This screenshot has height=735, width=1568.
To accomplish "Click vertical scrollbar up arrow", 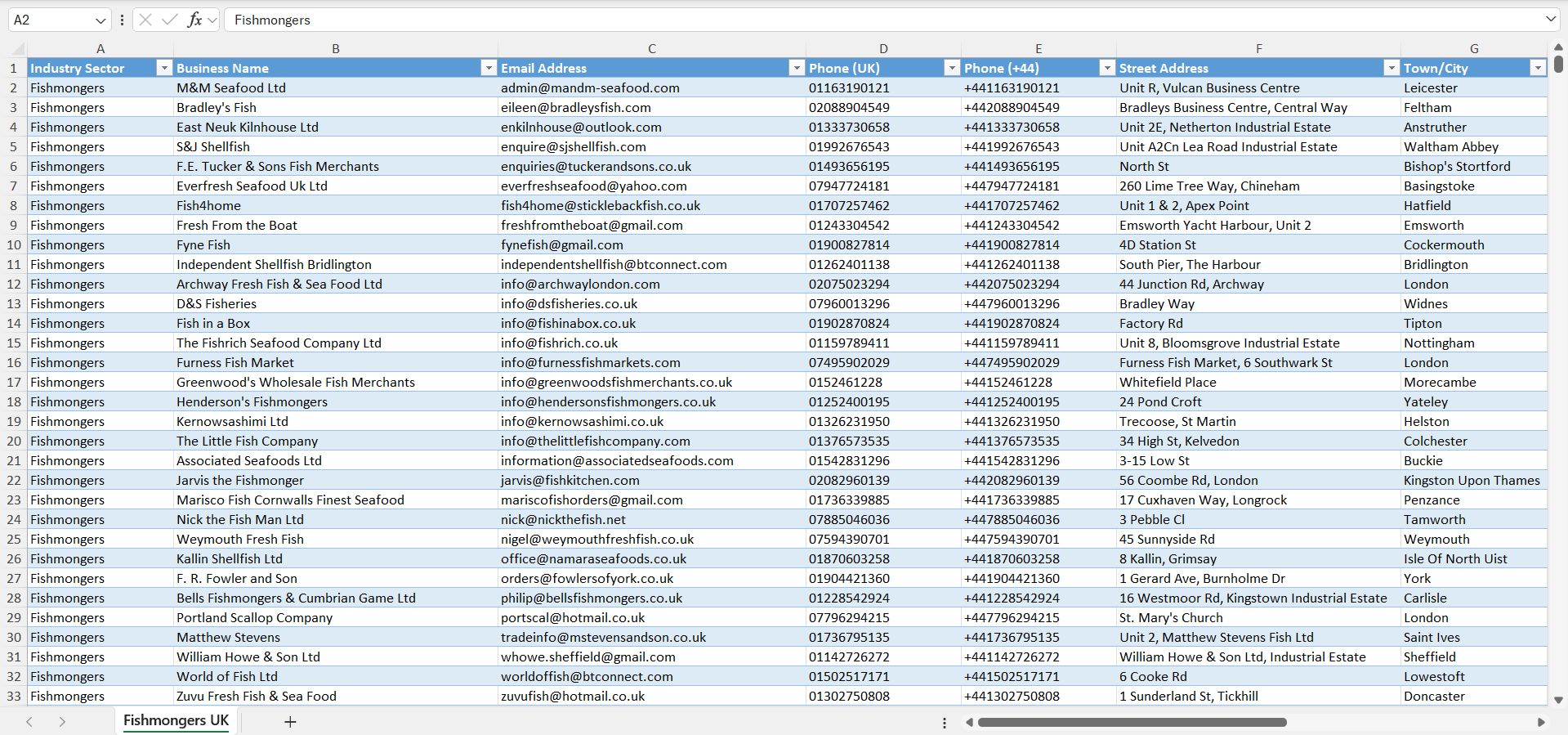I will click(x=1558, y=47).
